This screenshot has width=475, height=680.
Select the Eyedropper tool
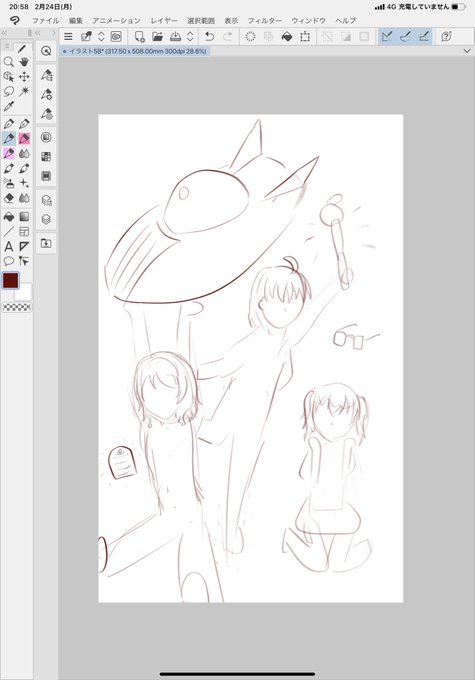(x=9, y=106)
